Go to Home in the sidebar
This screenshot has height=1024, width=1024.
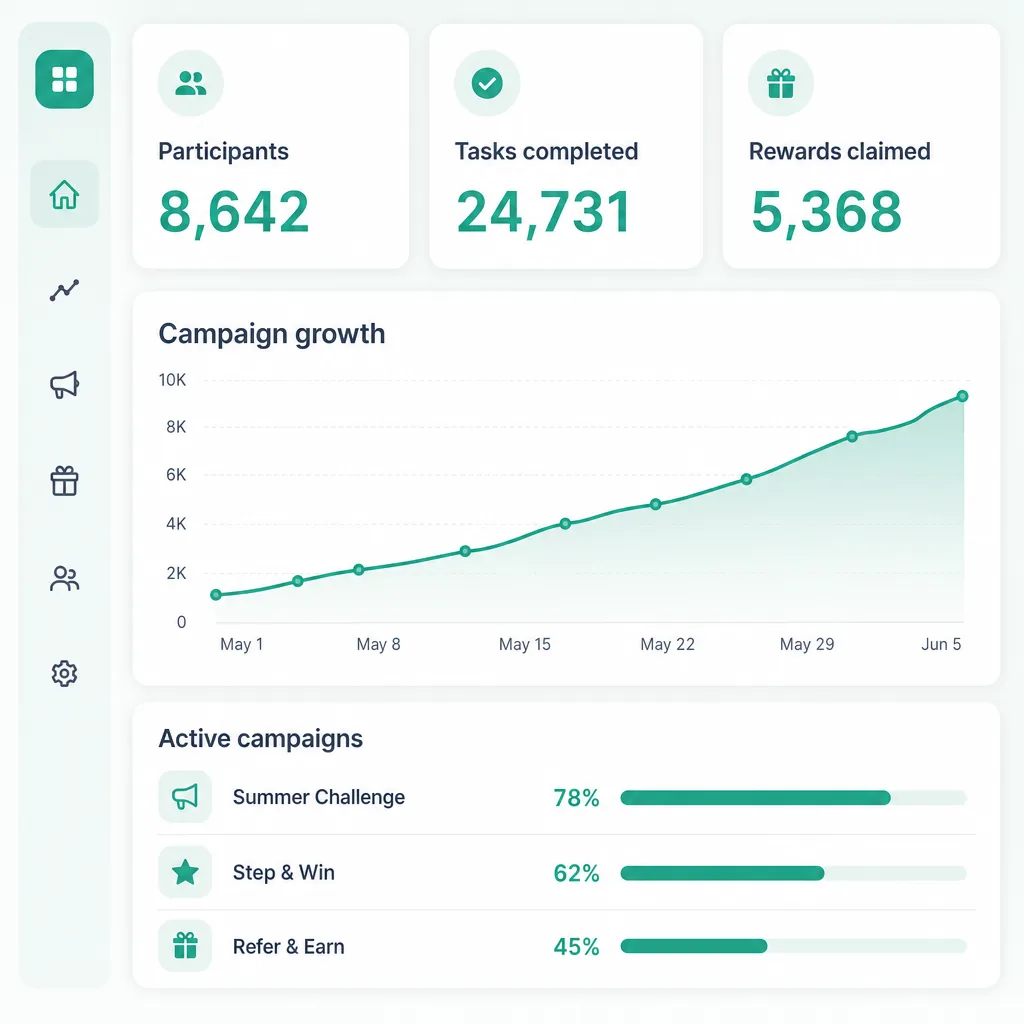coord(64,194)
